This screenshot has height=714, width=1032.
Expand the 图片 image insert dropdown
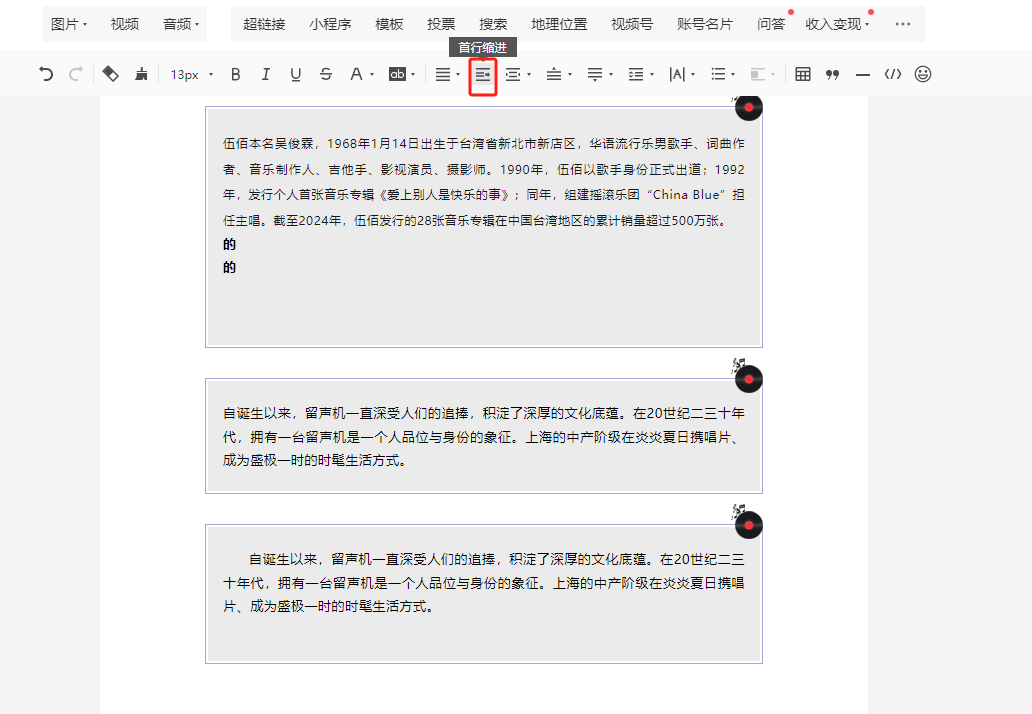click(x=68, y=24)
